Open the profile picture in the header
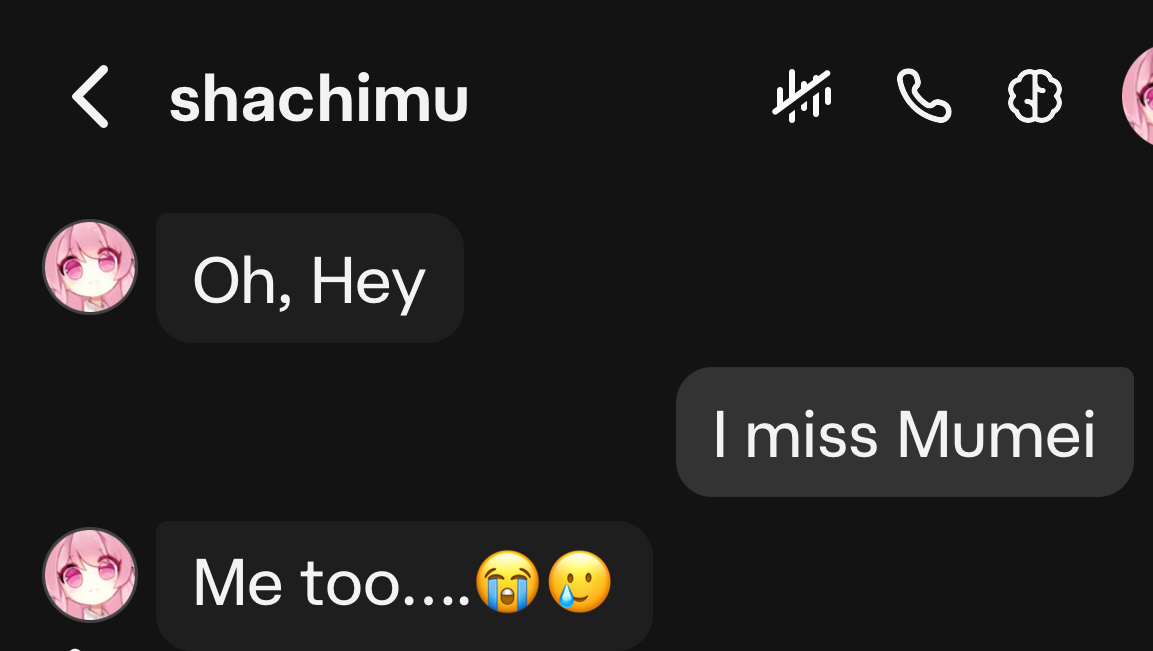1153x651 pixels. (1138, 96)
